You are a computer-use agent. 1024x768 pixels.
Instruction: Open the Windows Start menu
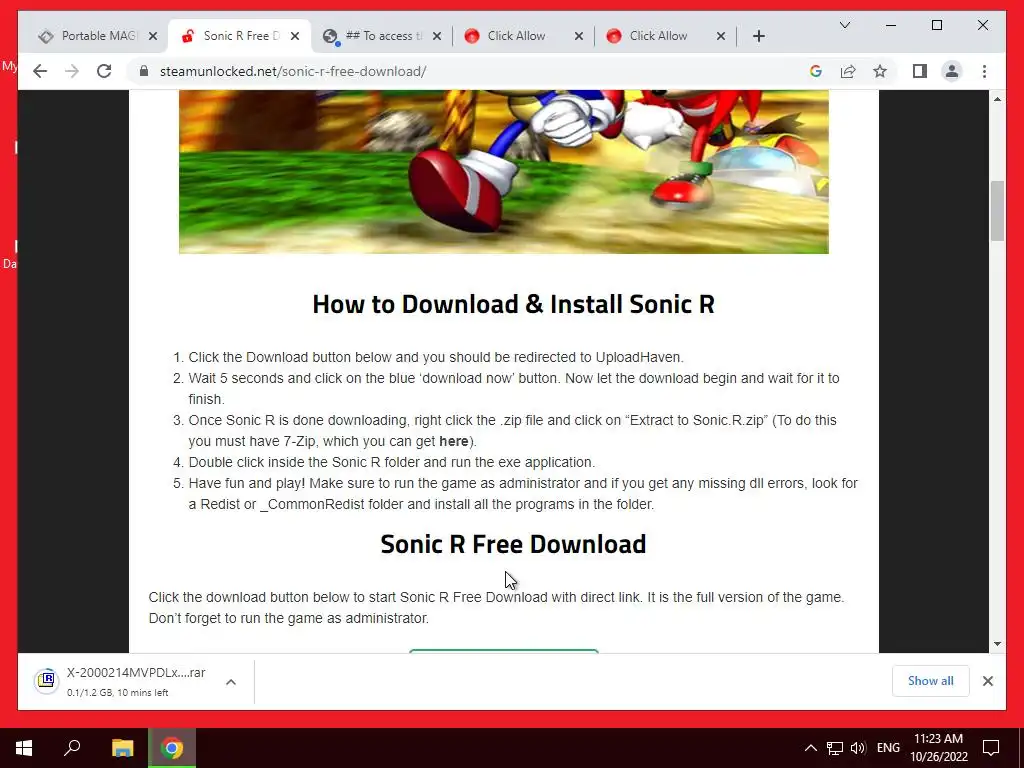[24, 748]
